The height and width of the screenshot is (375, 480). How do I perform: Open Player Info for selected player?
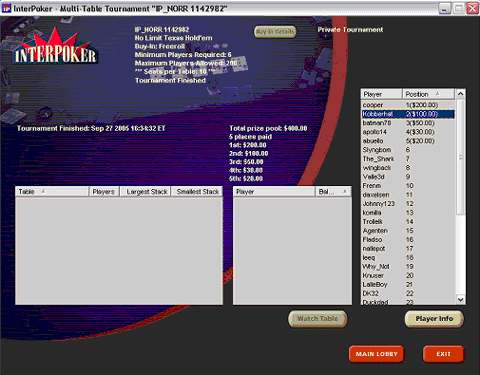click(x=434, y=319)
